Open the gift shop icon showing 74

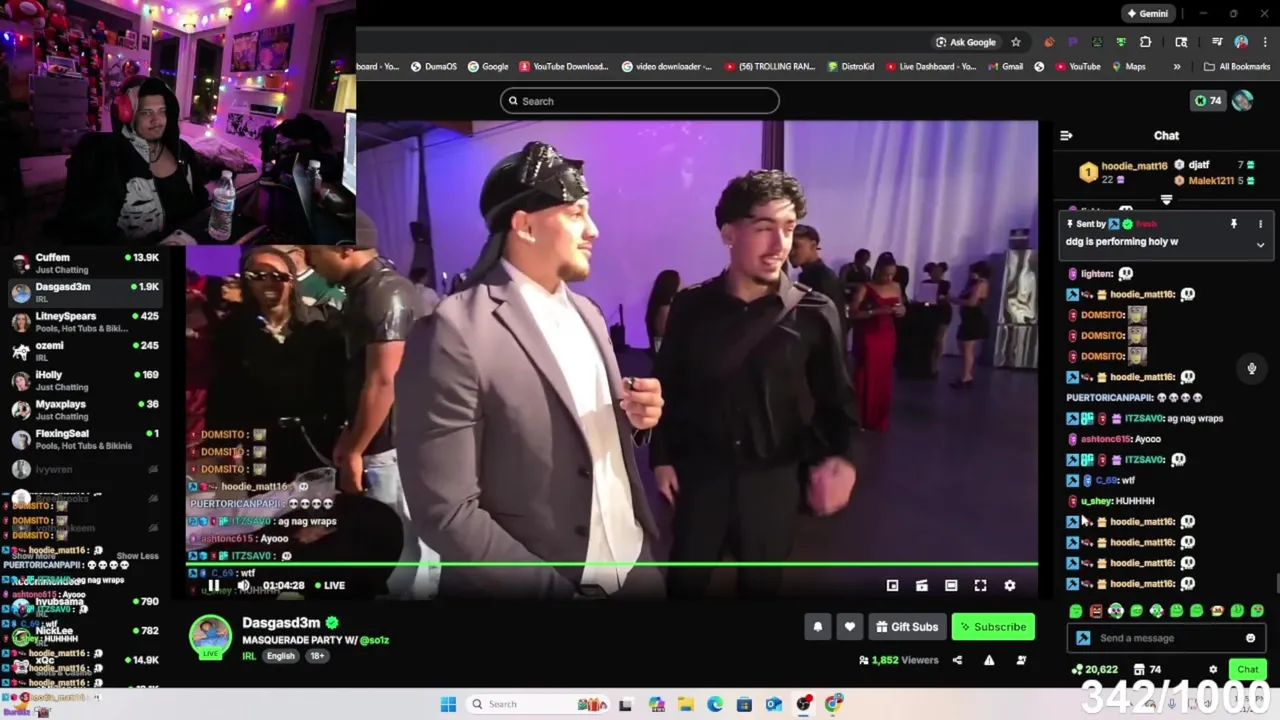1147,670
